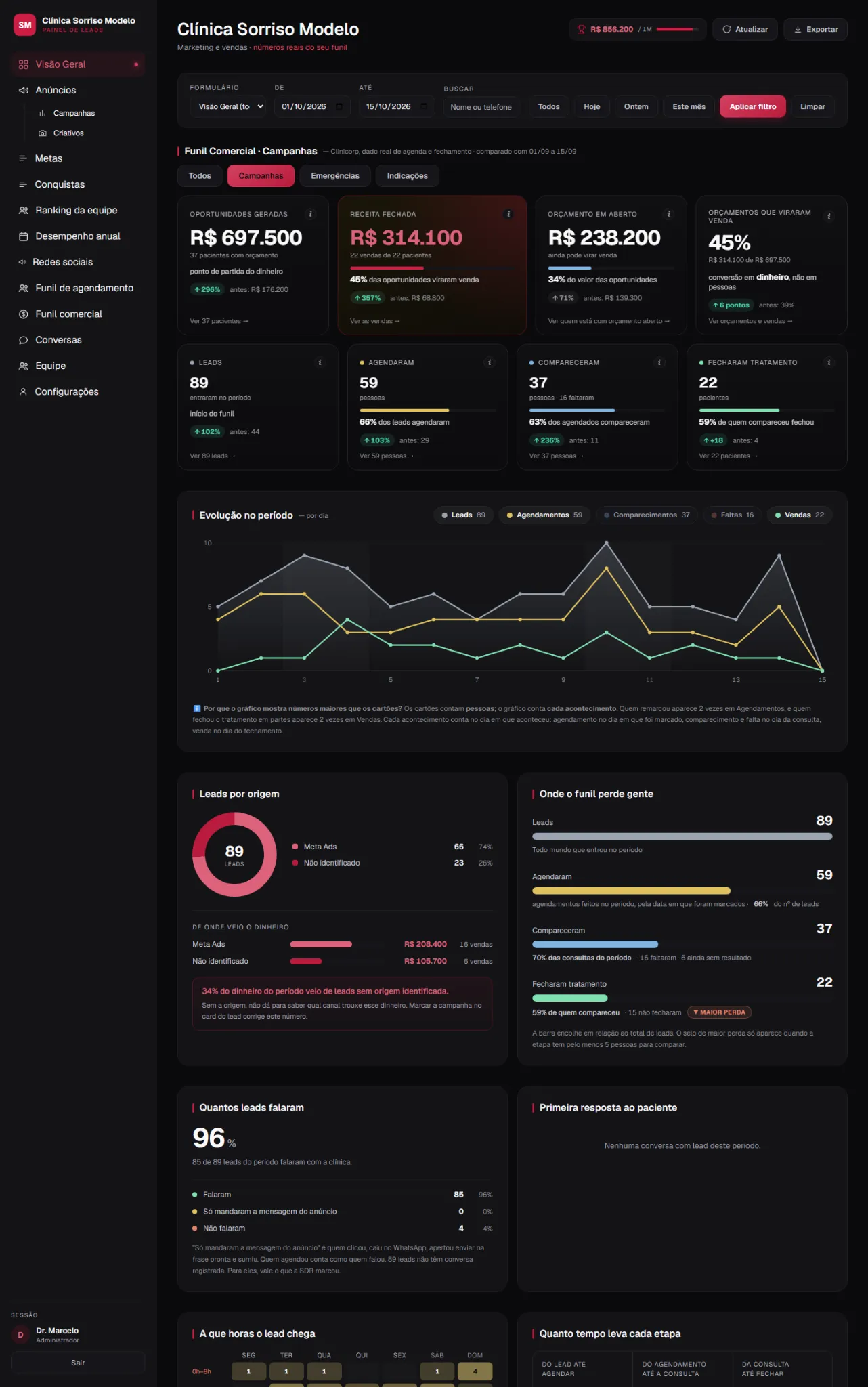Open the Ver as vendas link
868x1387 pixels.
(x=375, y=321)
